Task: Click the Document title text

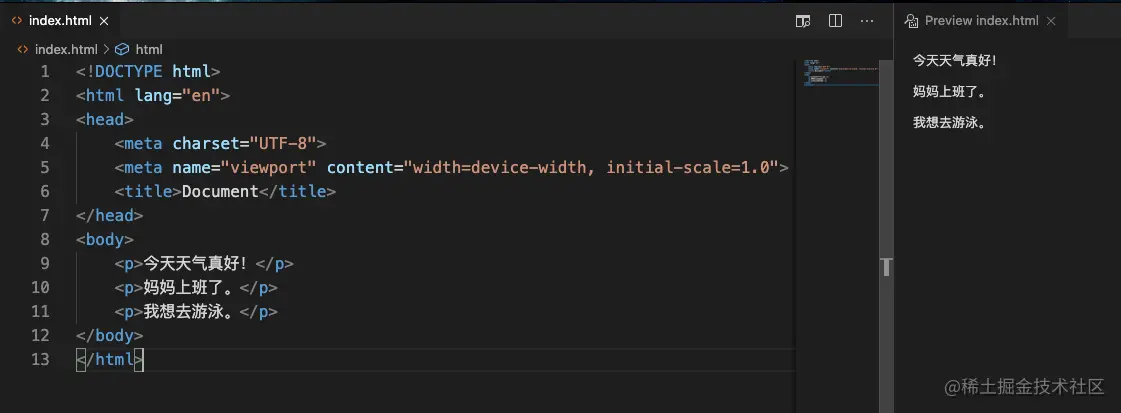Action: click(x=220, y=191)
